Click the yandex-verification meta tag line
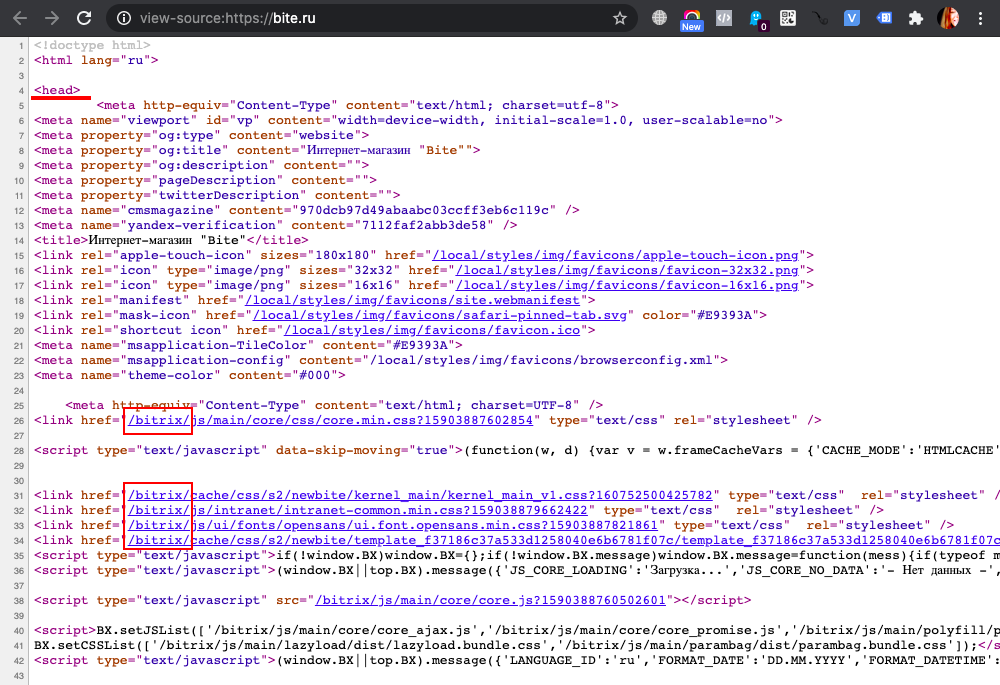The width and height of the screenshot is (1000, 685). 276,225
